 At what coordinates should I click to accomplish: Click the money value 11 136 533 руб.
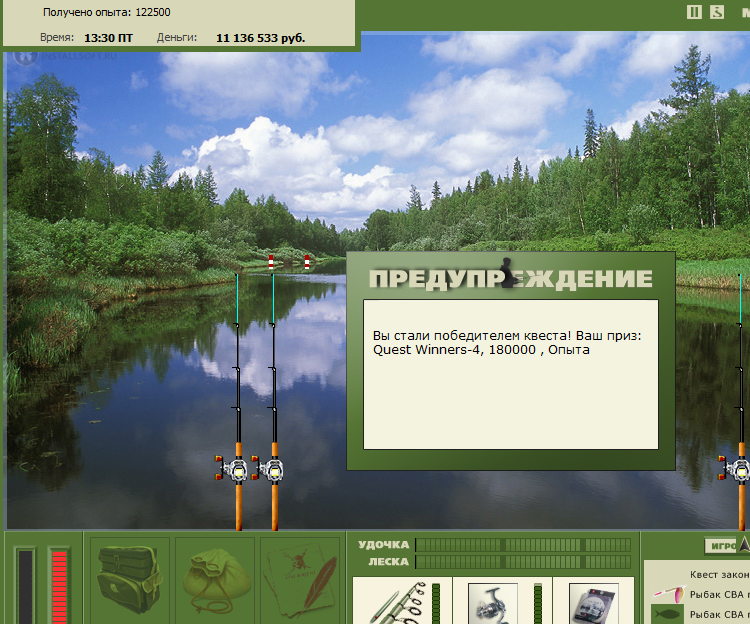(260, 38)
